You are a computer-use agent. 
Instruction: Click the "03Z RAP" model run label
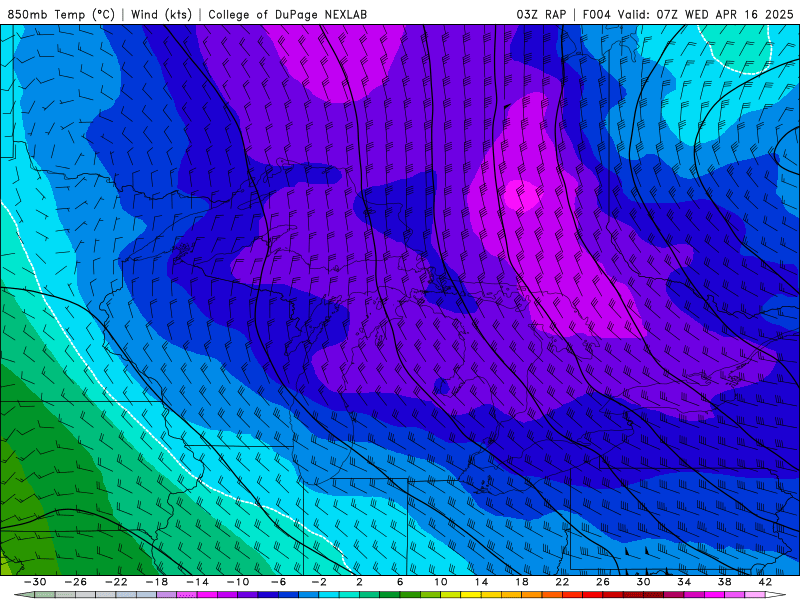541,14
